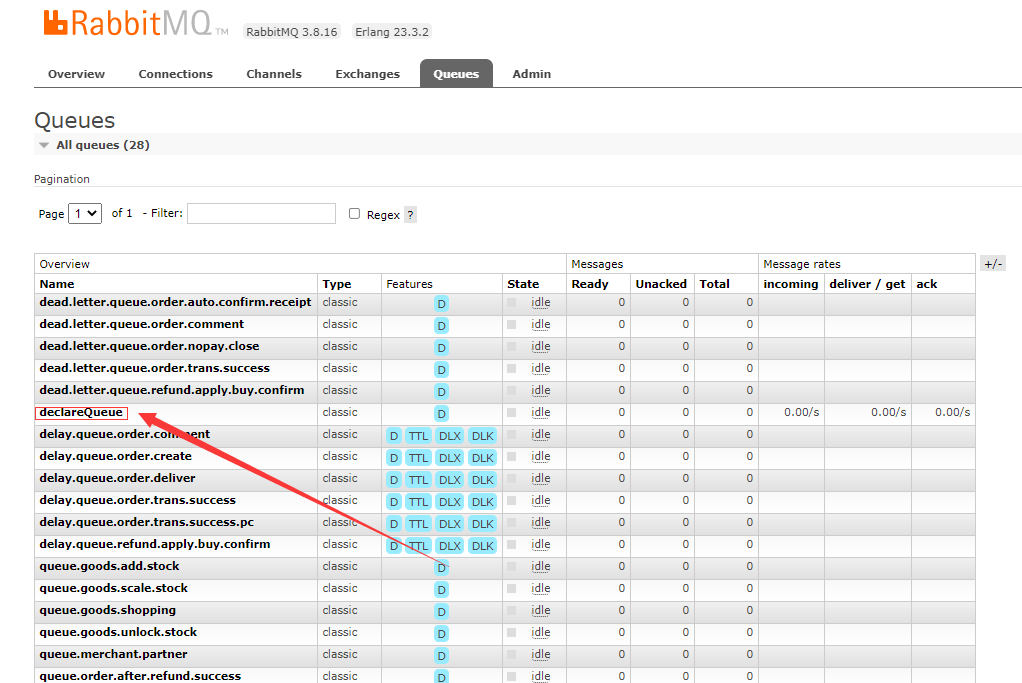Click DLX badge for delay.queue.order.deliver

click(x=450, y=480)
